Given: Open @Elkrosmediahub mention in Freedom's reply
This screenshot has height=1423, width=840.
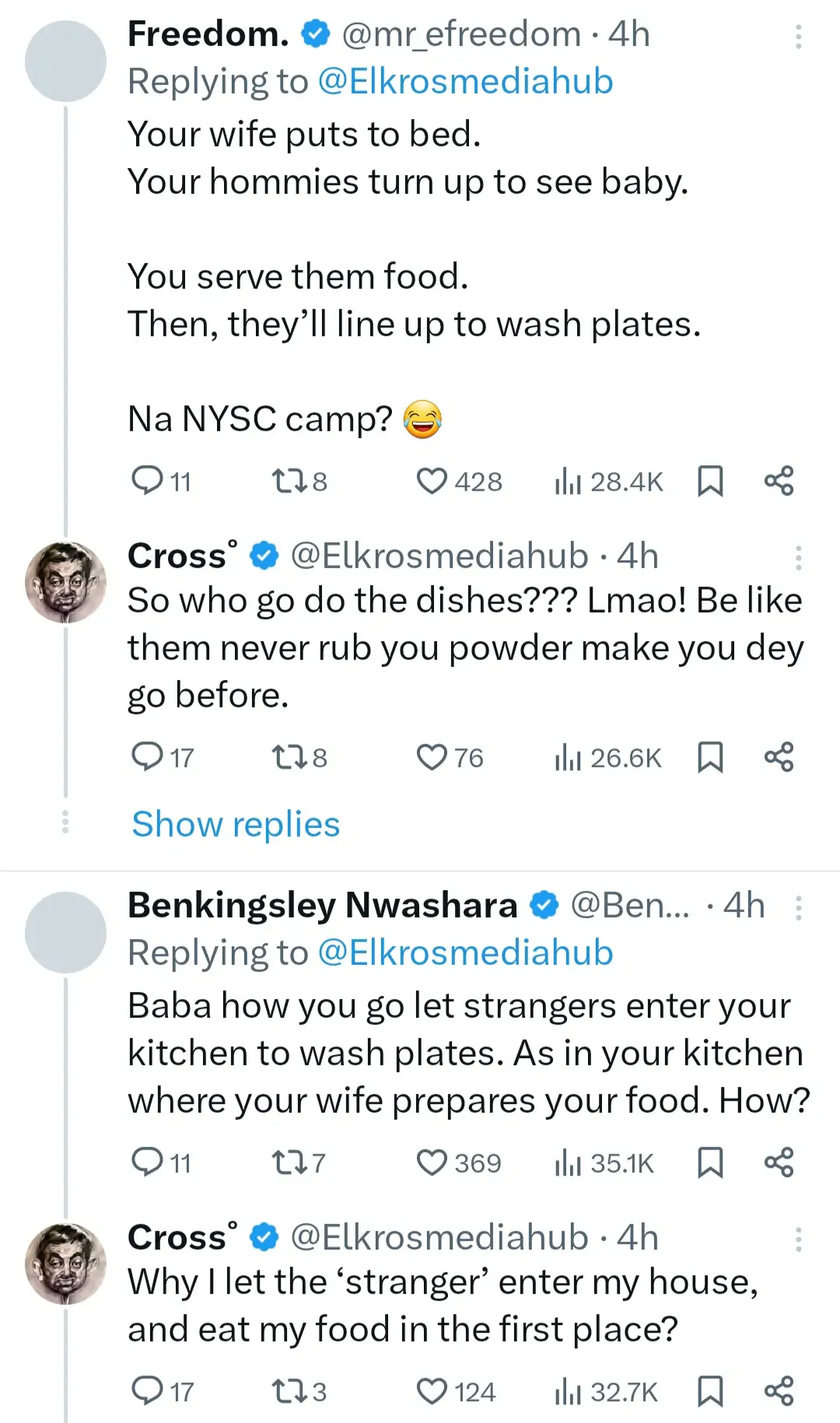Looking at the screenshot, I should pos(465,82).
